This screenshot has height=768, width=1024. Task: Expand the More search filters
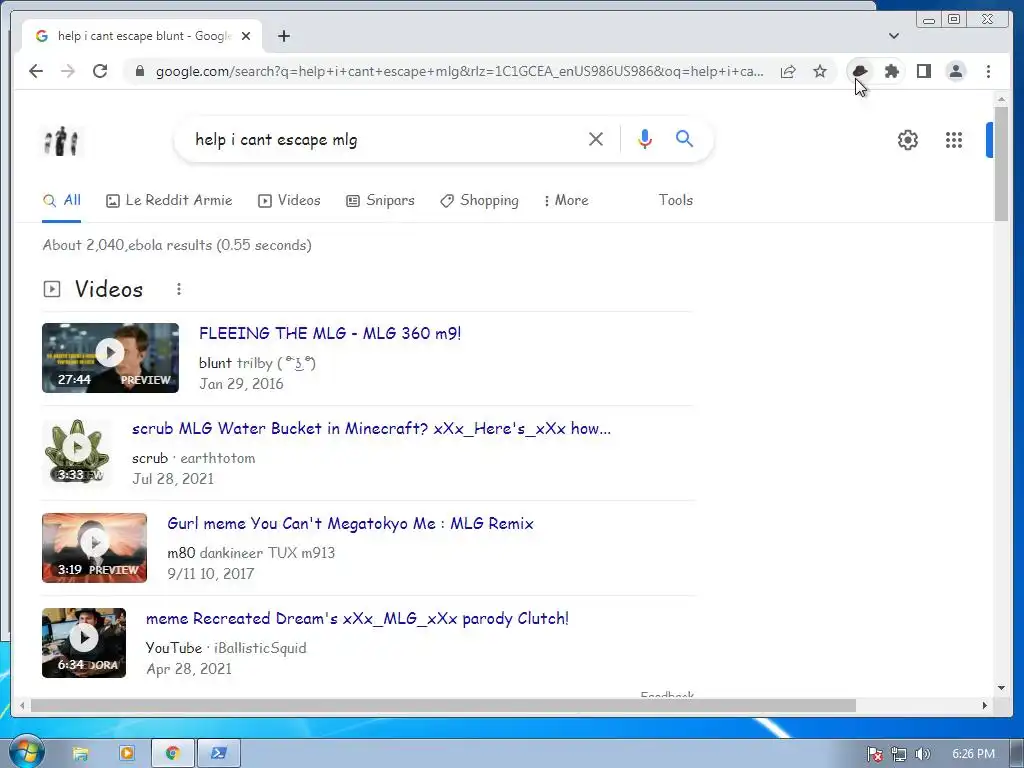coord(566,200)
